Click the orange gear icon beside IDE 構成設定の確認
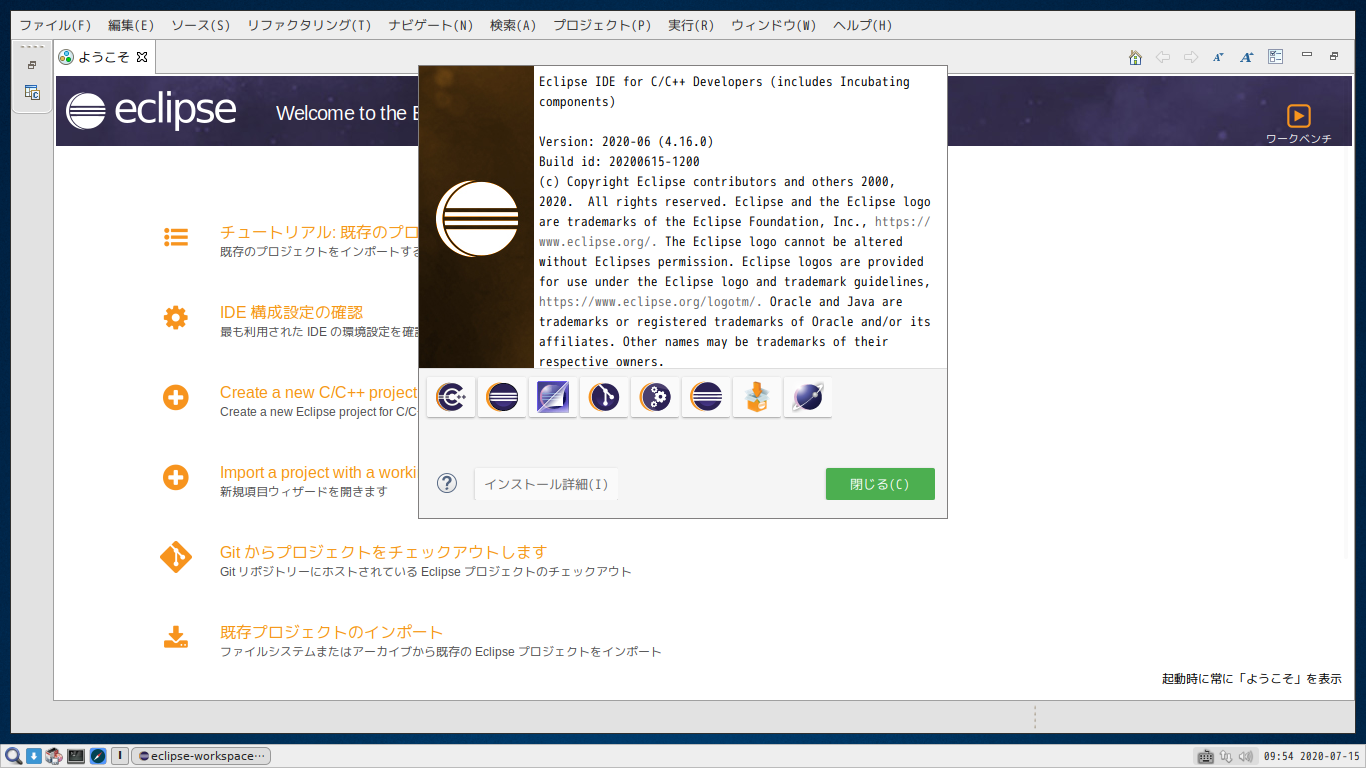 176,318
